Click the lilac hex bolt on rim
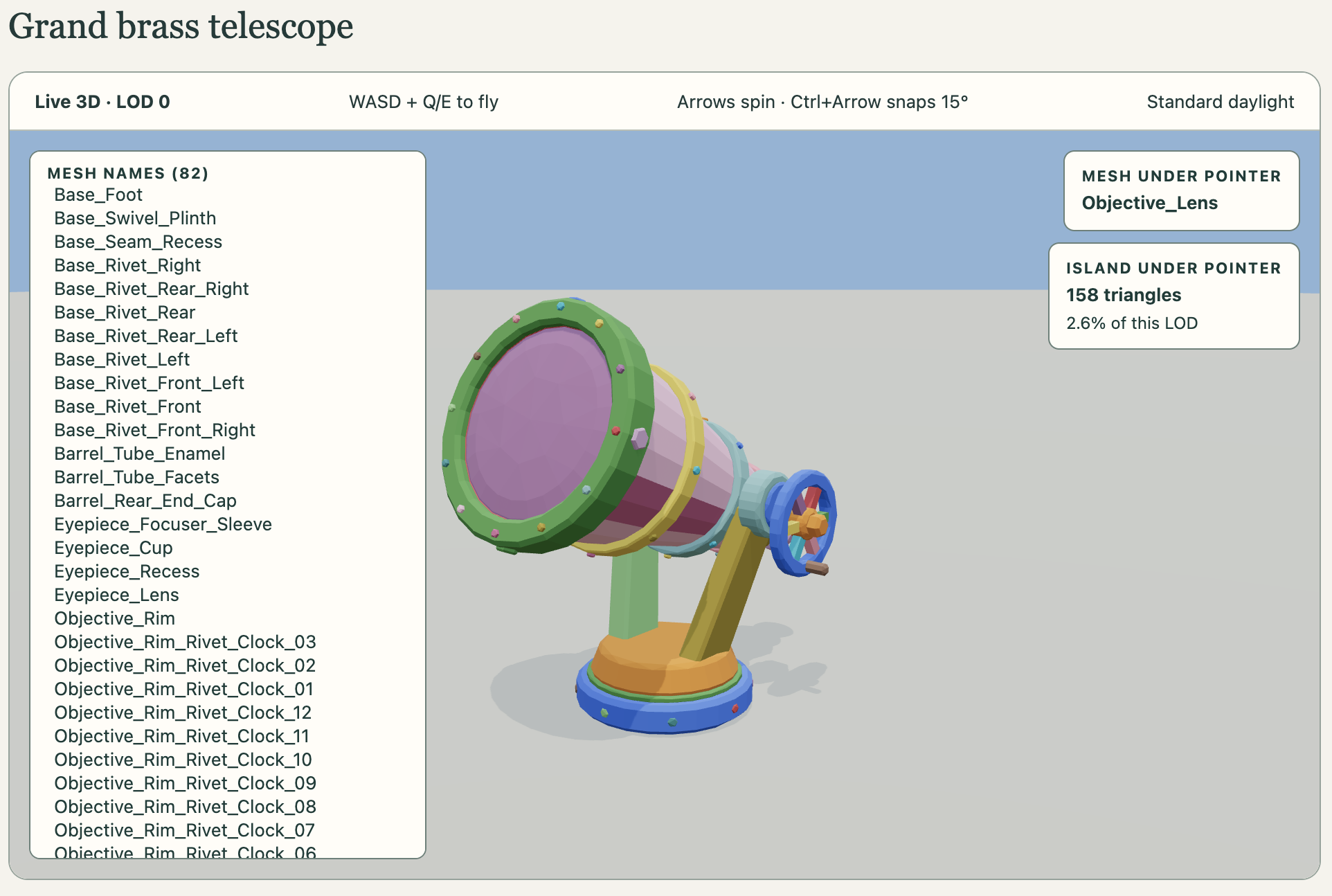1332x896 pixels. point(640,438)
